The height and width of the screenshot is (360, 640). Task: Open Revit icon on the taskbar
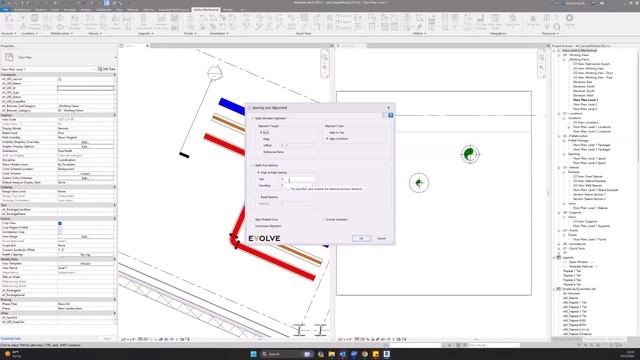coord(387,354)
